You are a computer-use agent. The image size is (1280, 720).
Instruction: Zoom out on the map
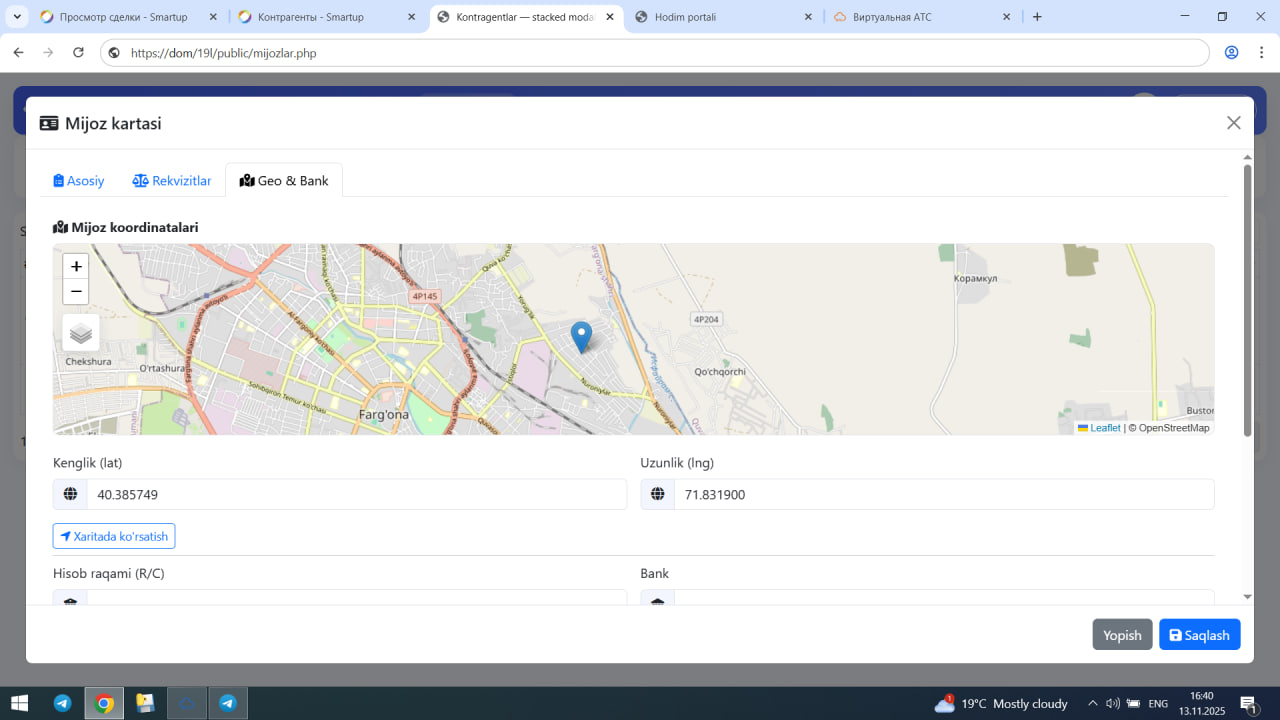pos(76,292)
